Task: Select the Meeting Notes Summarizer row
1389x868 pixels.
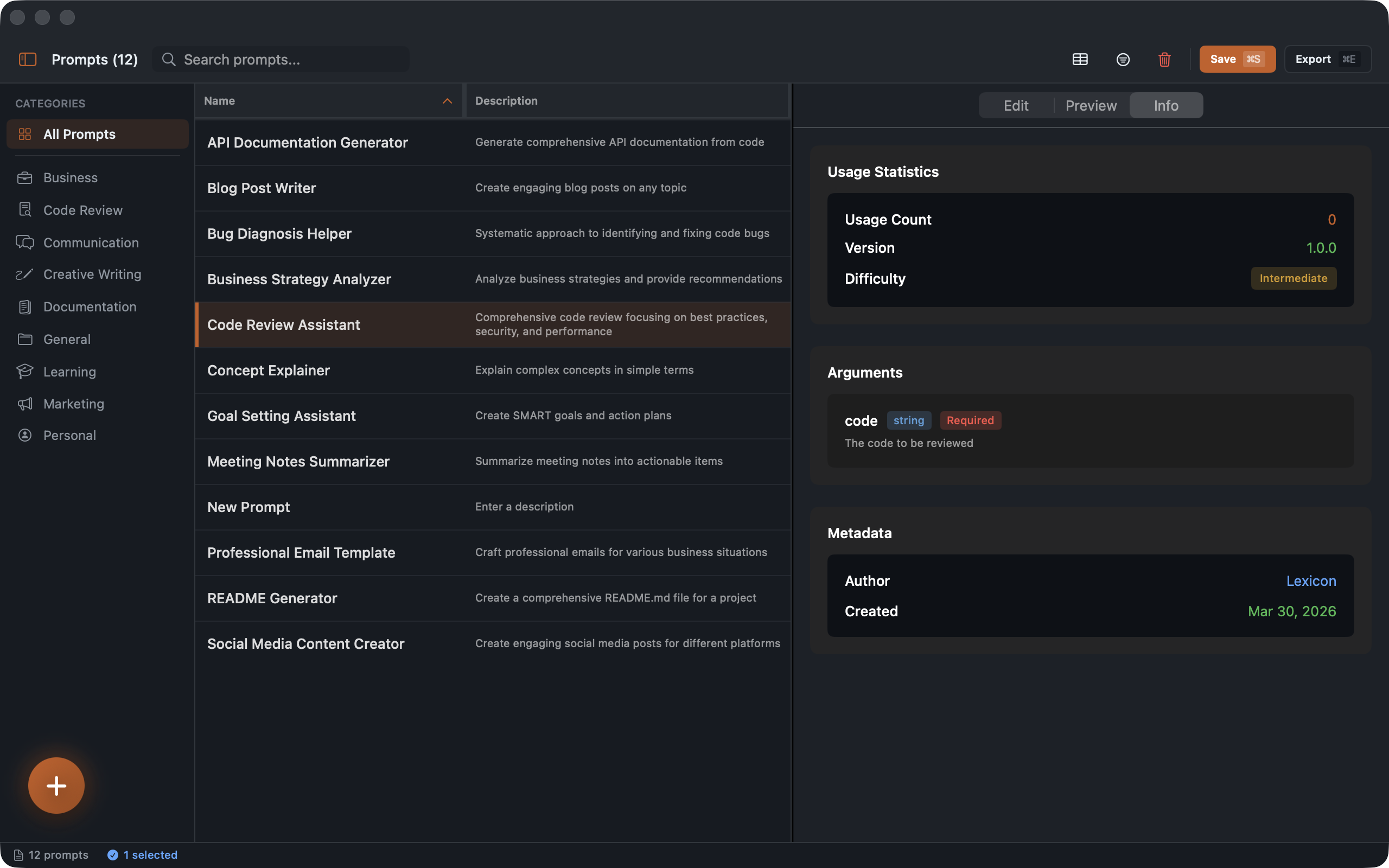Action: tap(493, 462)
